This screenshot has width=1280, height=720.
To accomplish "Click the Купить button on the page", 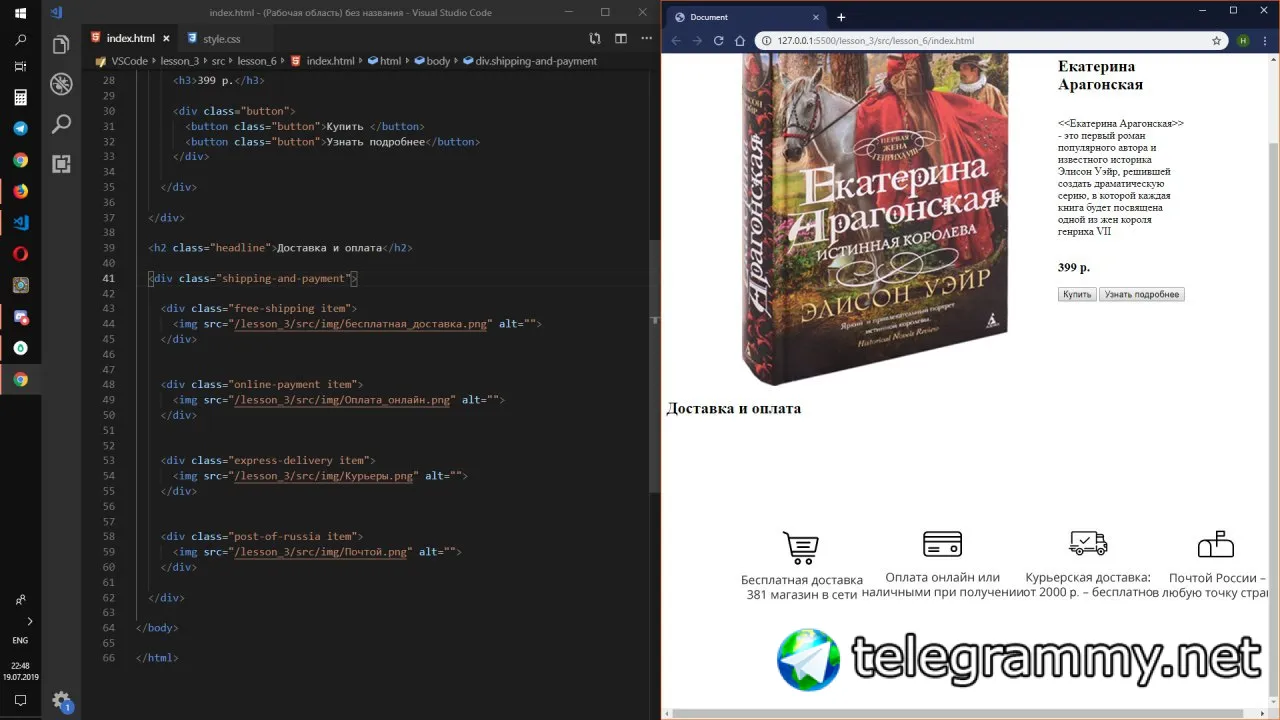I will coord(1077,295).
